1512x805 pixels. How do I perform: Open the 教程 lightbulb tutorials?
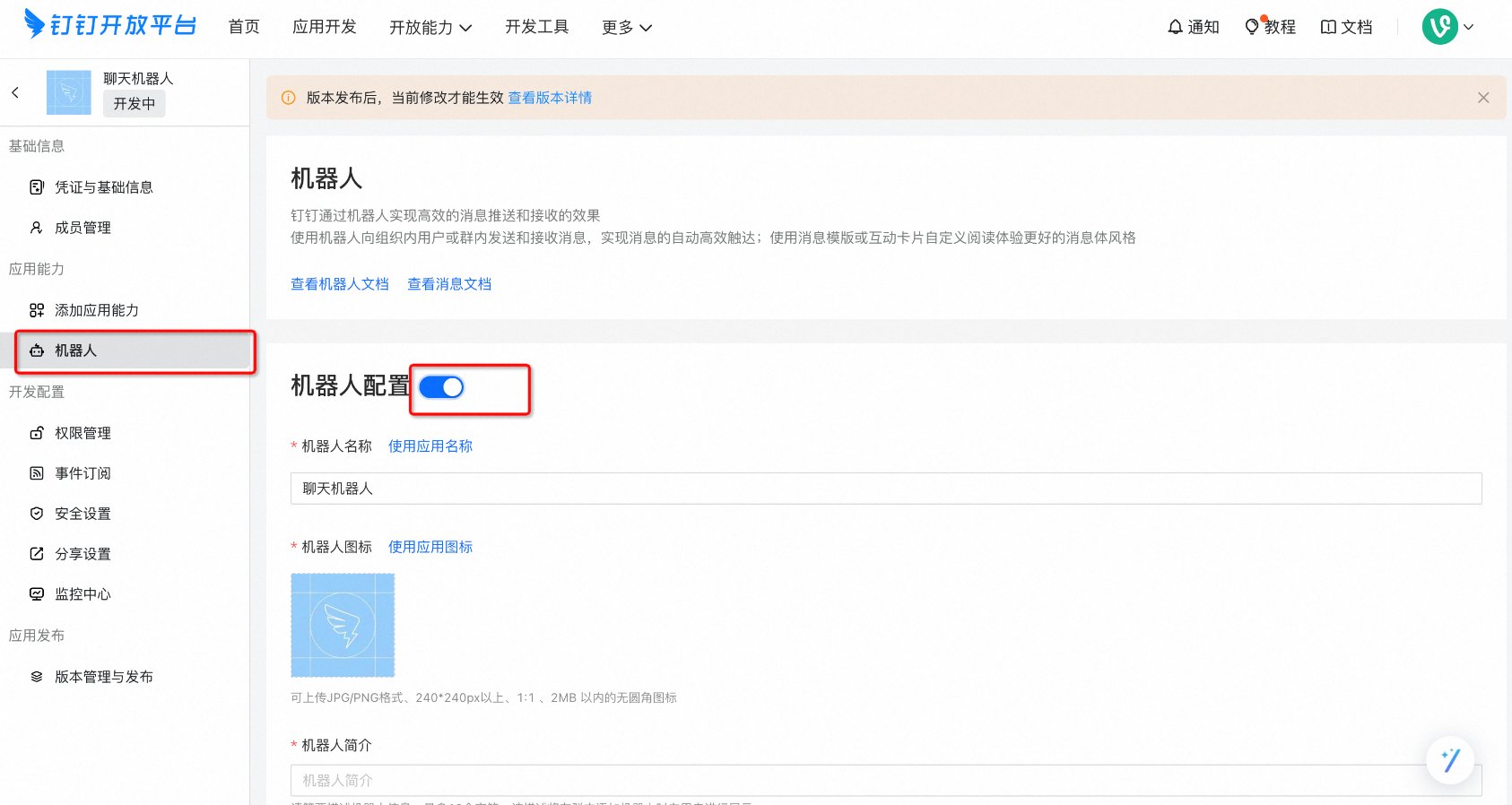point(1270,27)
